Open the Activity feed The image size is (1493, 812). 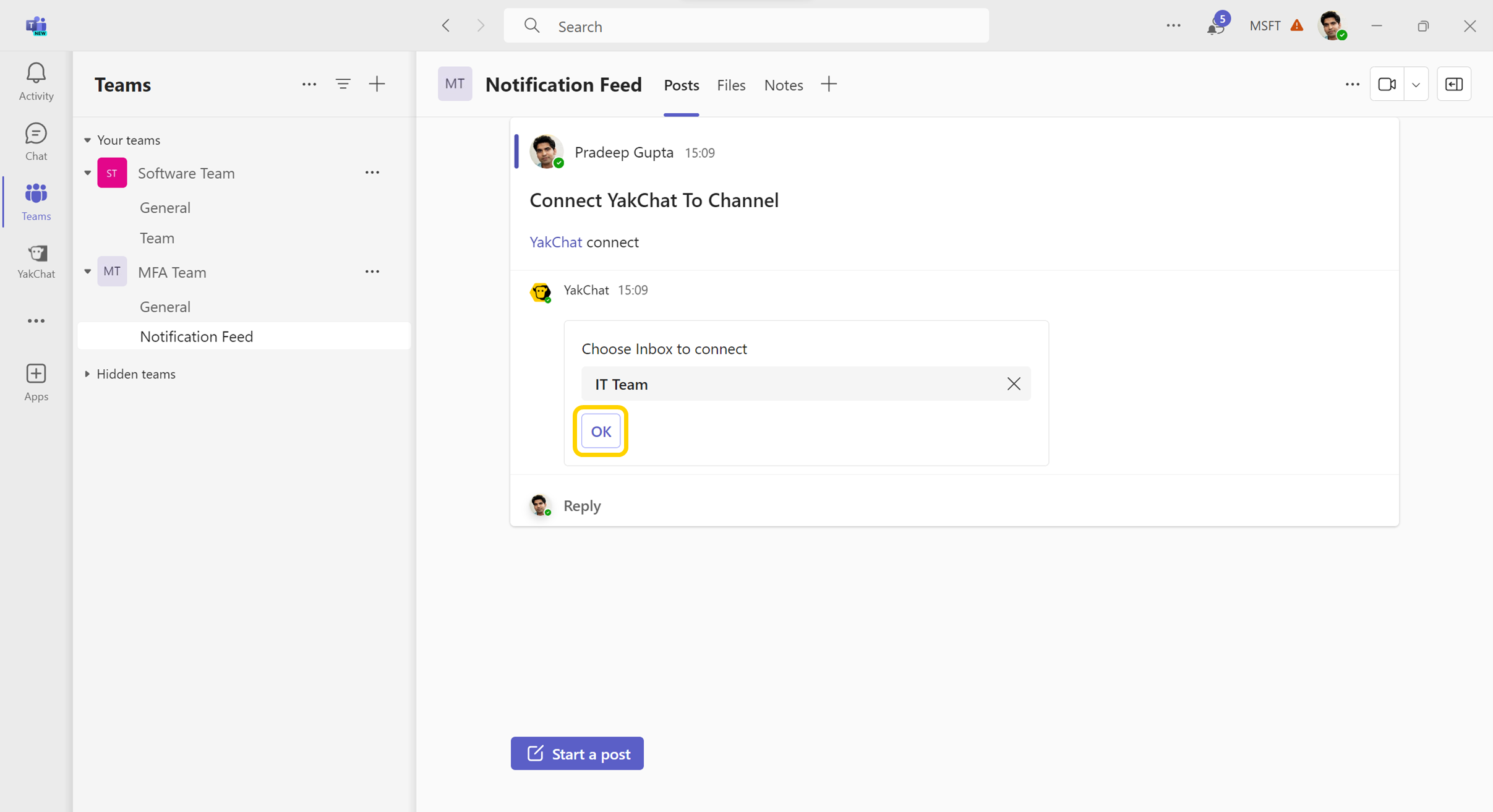(36, 81)
